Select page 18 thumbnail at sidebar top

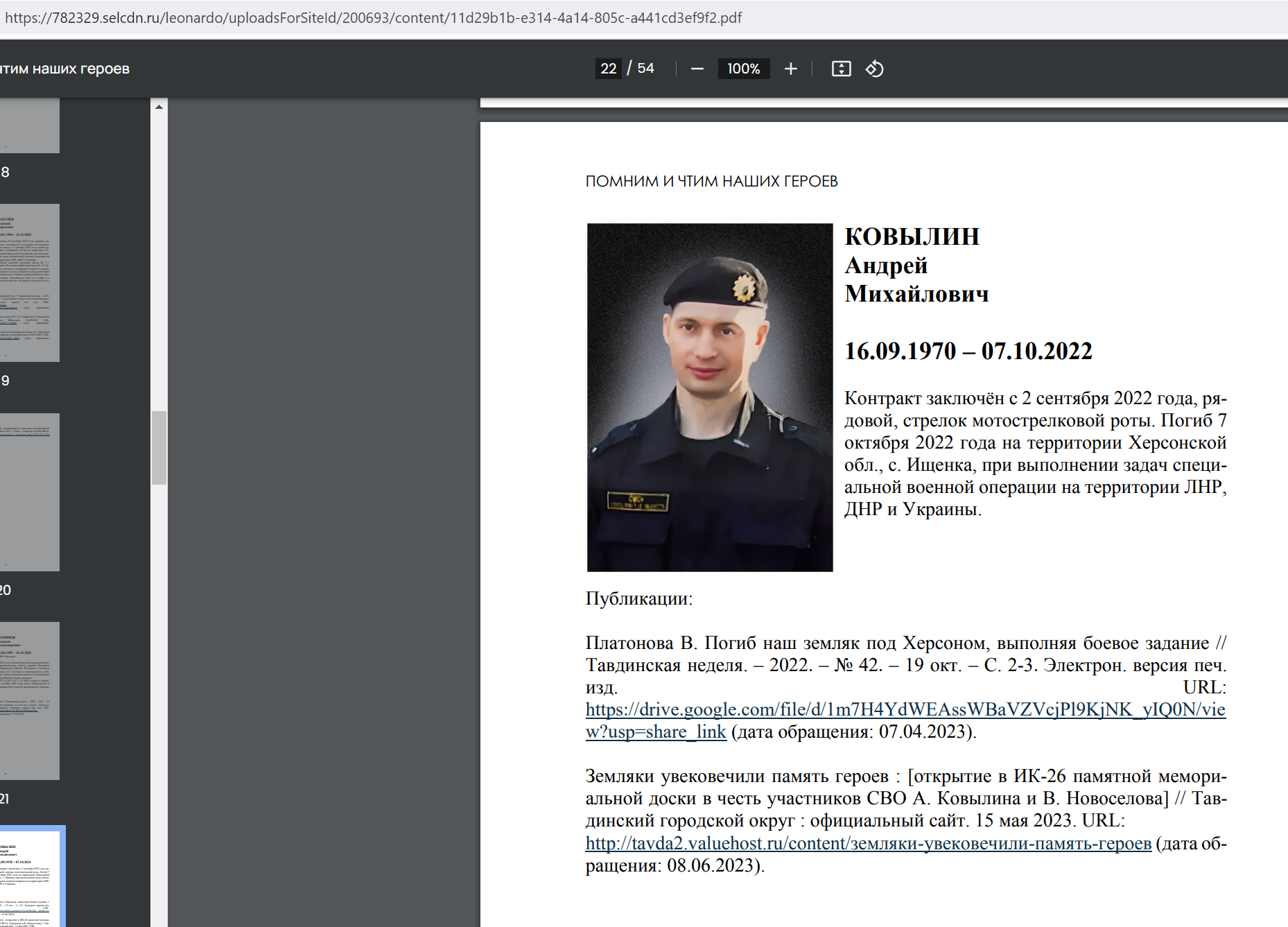tap(30, 125)
